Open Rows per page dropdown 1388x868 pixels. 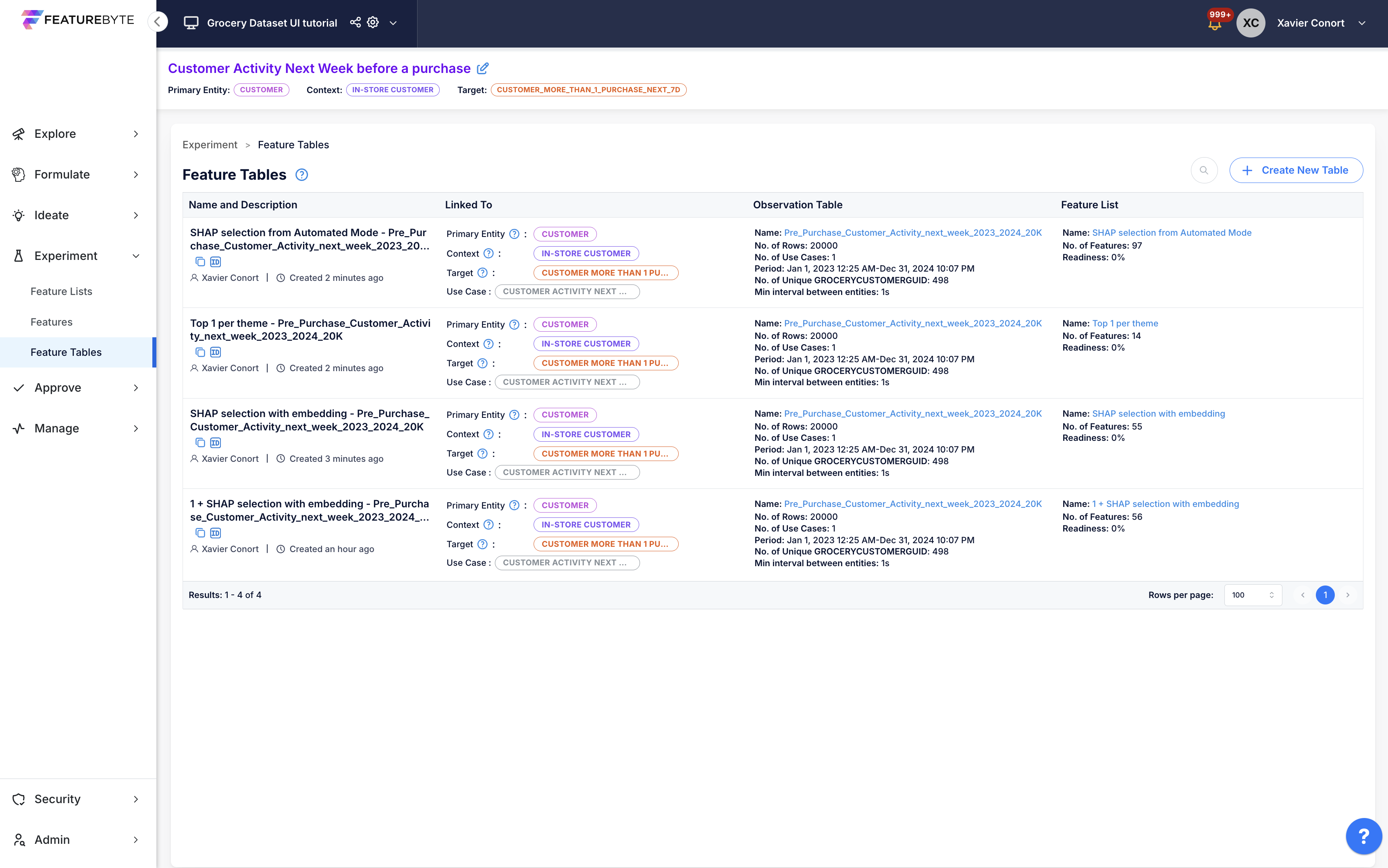pyautogui.click(x=1253, y=595)
